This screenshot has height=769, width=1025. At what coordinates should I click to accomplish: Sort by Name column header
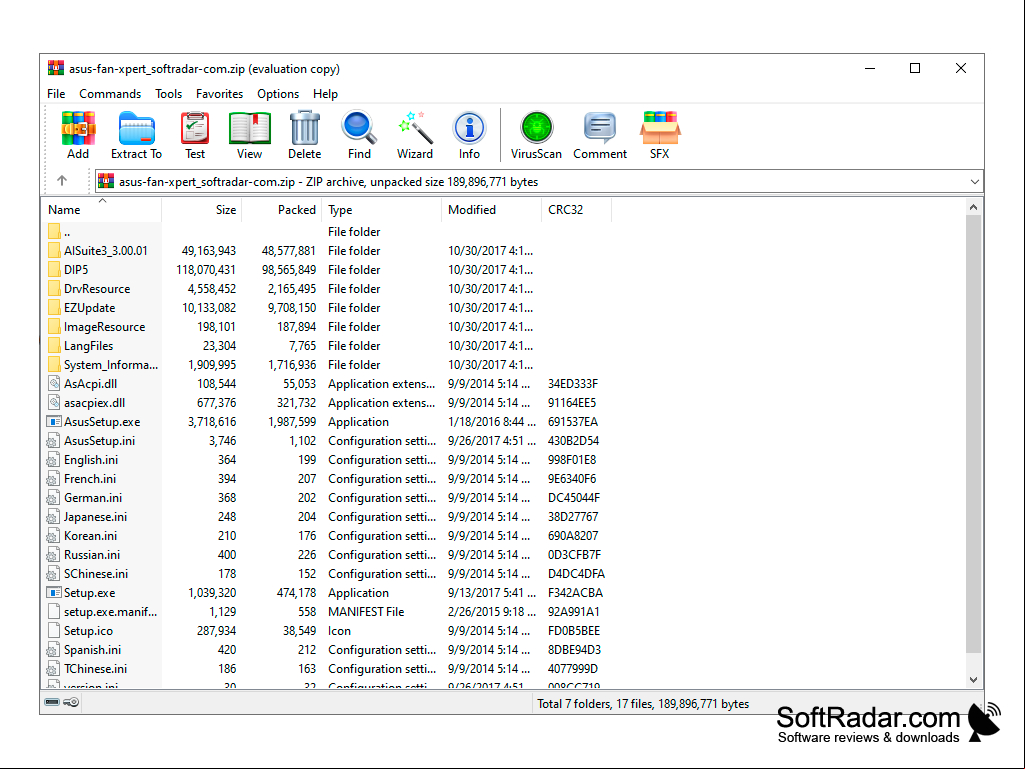click(x=103, y=209)
